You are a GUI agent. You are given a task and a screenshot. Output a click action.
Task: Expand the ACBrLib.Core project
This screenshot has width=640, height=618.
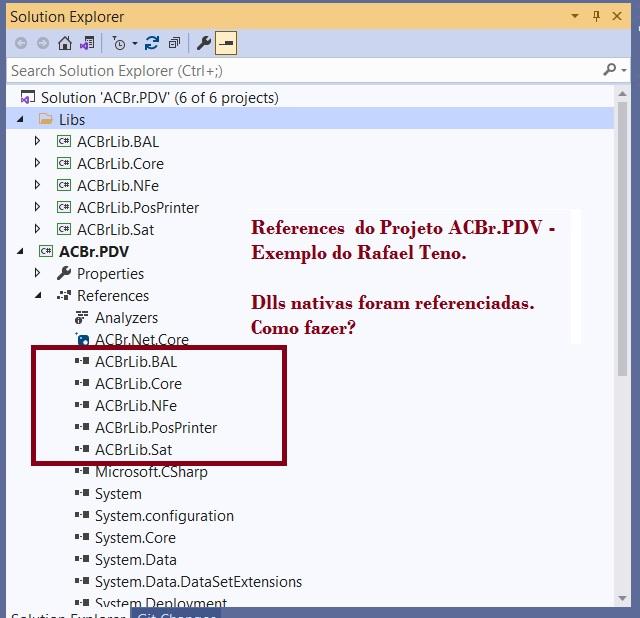[38, 163]
